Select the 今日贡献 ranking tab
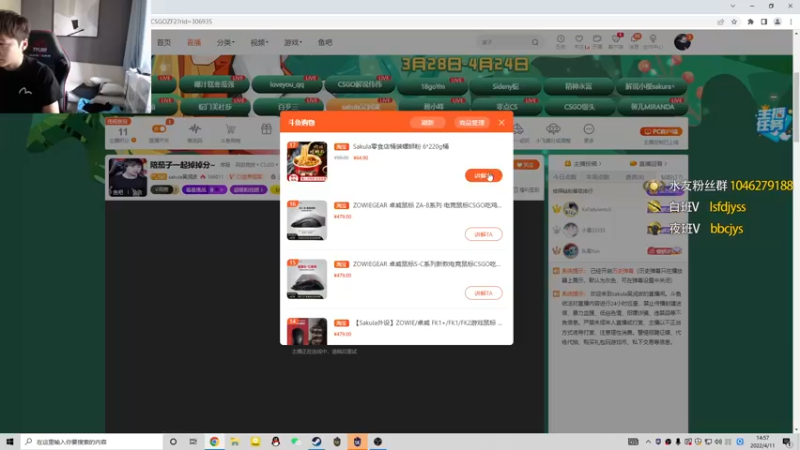Screen dimensions: 800x450 564,177
